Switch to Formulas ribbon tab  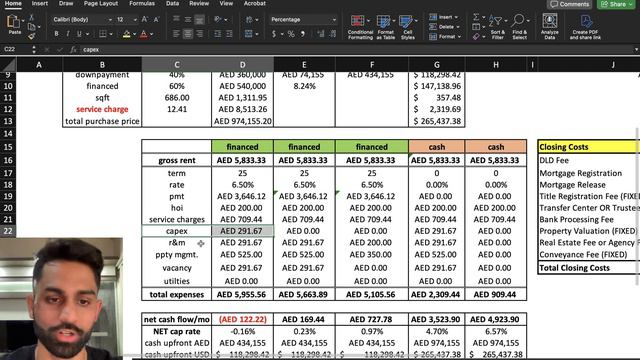tap(142, 3)
